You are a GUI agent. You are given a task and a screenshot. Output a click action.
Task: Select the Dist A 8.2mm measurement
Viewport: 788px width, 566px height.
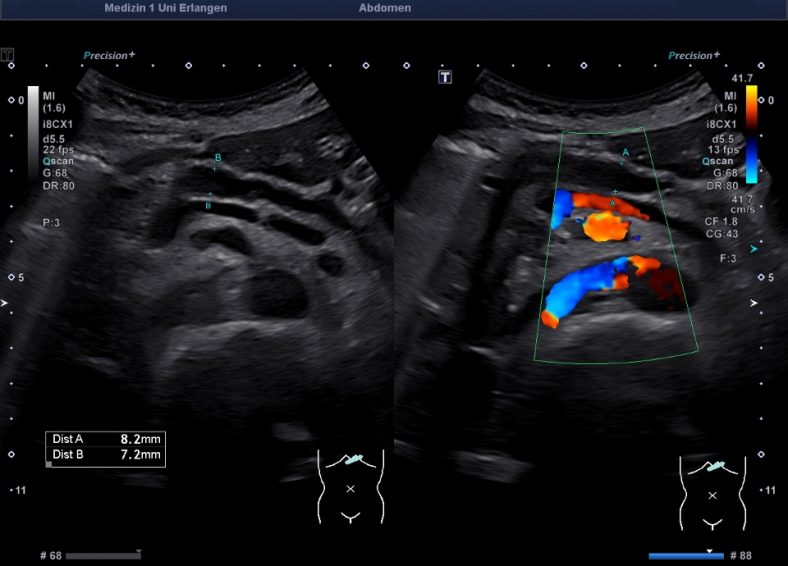[106, 439]
